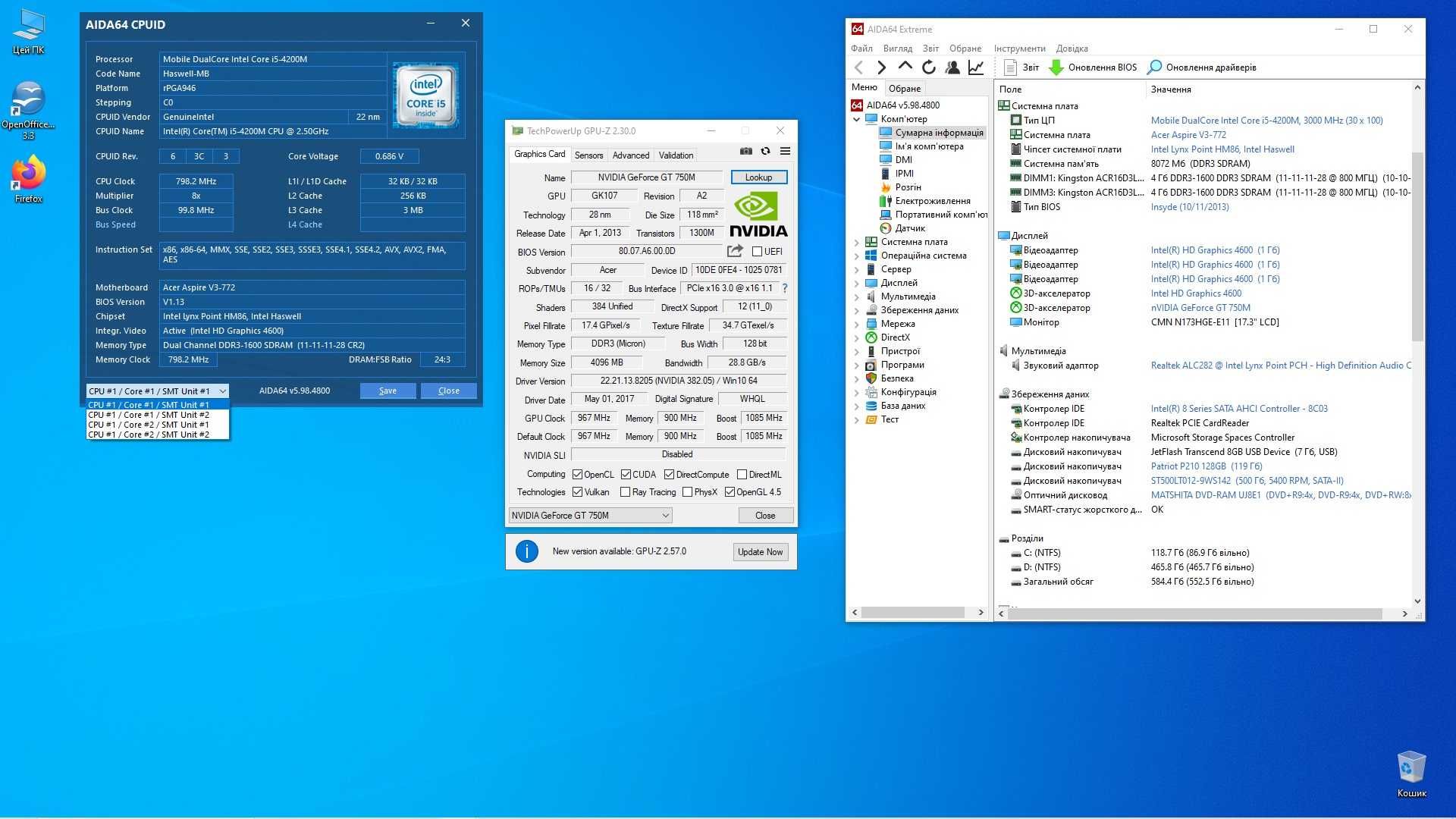The height and width of the screenshot is (819, 1456).
Task: Click the AIDA64 user profile icon
Action: pos(952,67)
